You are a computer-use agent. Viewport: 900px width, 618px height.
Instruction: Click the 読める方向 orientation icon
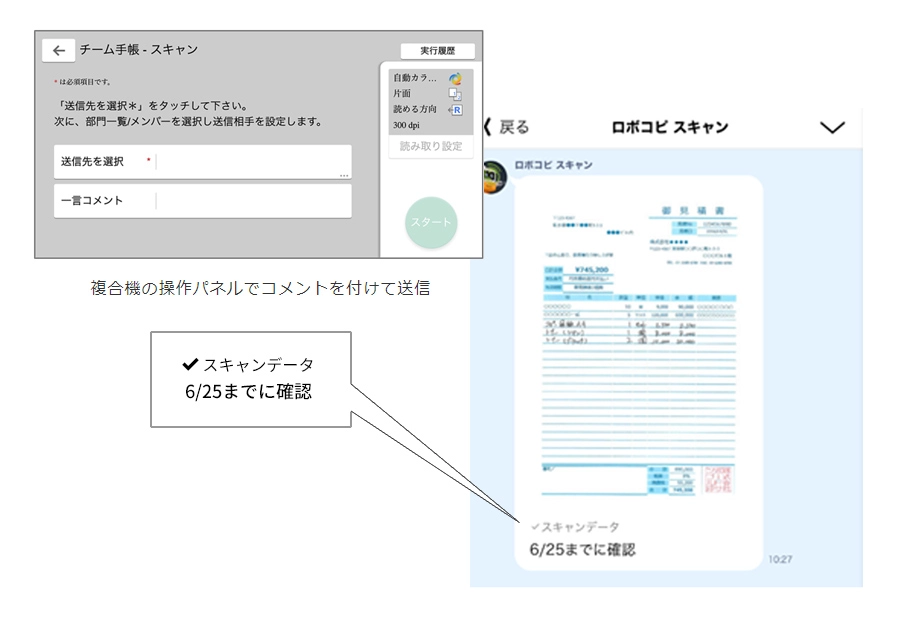point(455,110)
